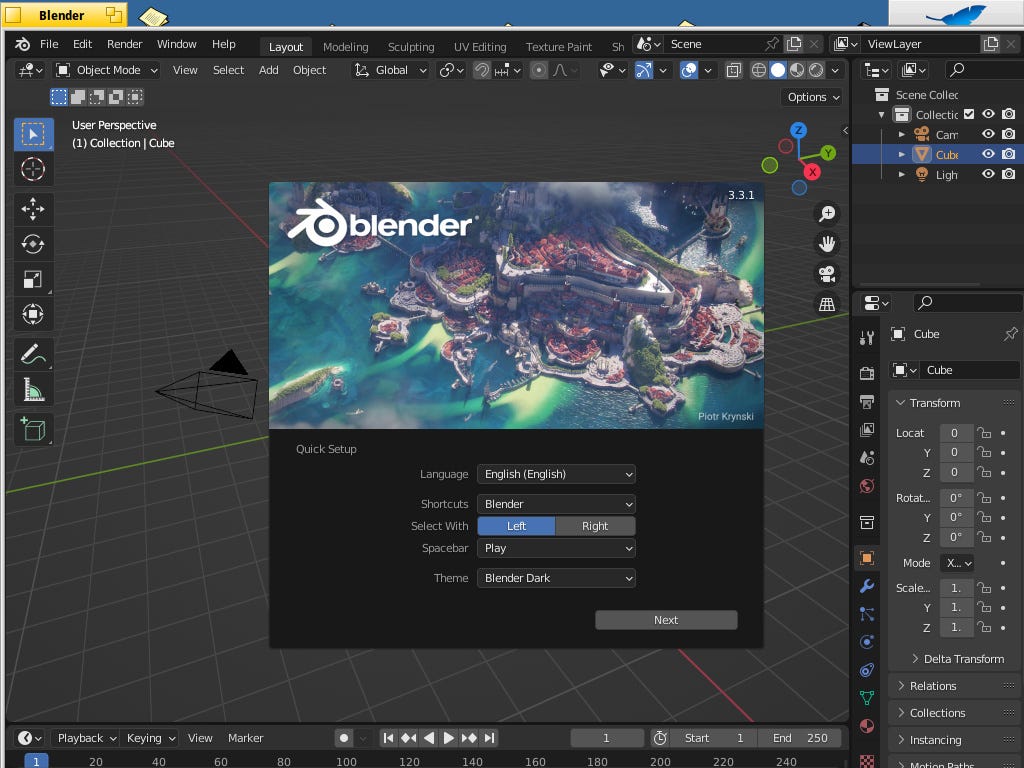Select the Move tool
Screen dimensions: 1024x768
point(33,209)
